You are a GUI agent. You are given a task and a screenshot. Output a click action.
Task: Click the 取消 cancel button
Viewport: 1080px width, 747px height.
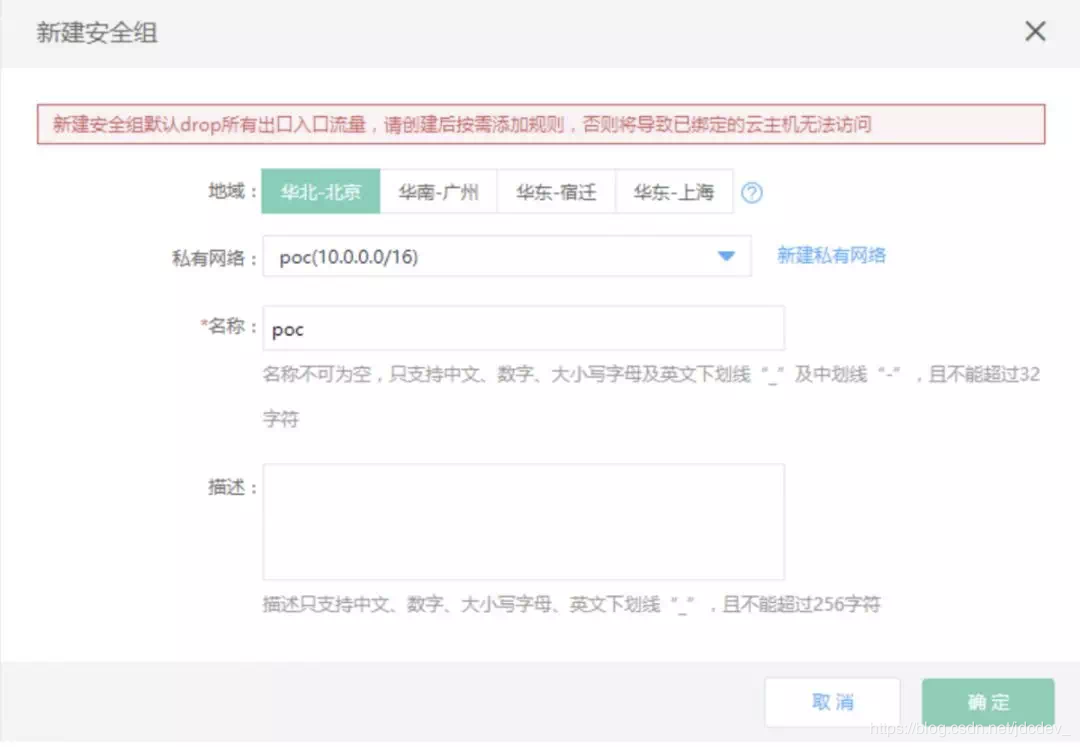(831, 701)
